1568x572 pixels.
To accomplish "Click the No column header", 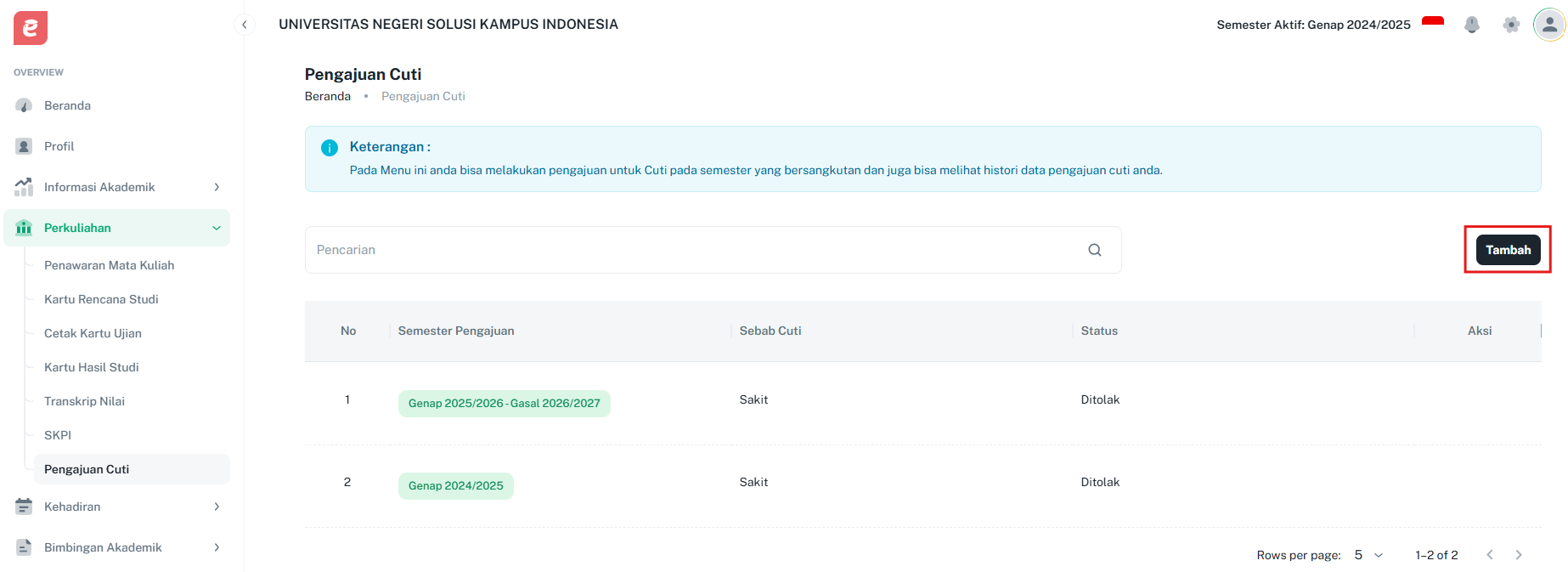I will [x=348, y=331].
